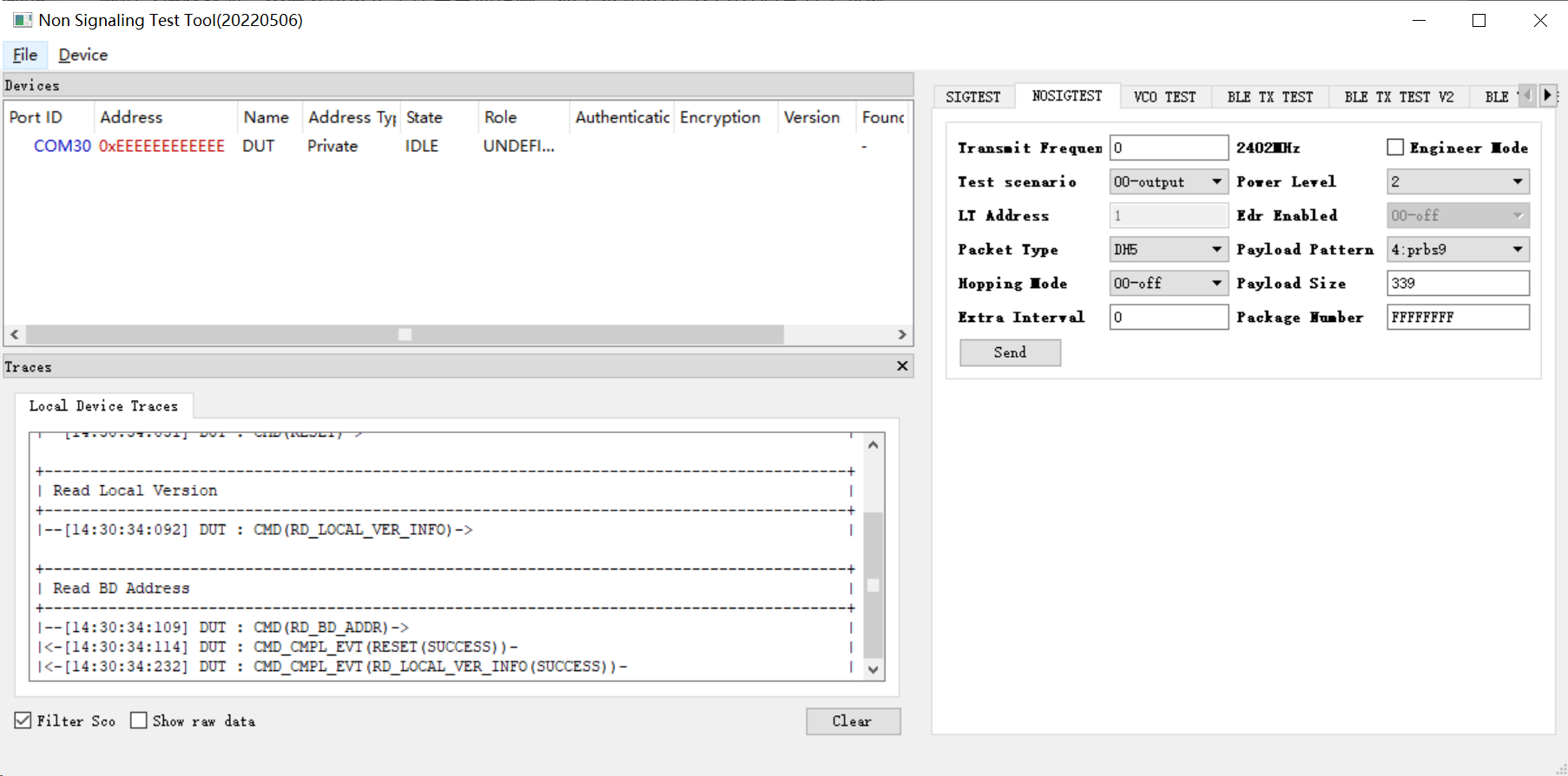Expand the Packet Type dropdown
The image size is (1568, 776).
coord(1168,249)
